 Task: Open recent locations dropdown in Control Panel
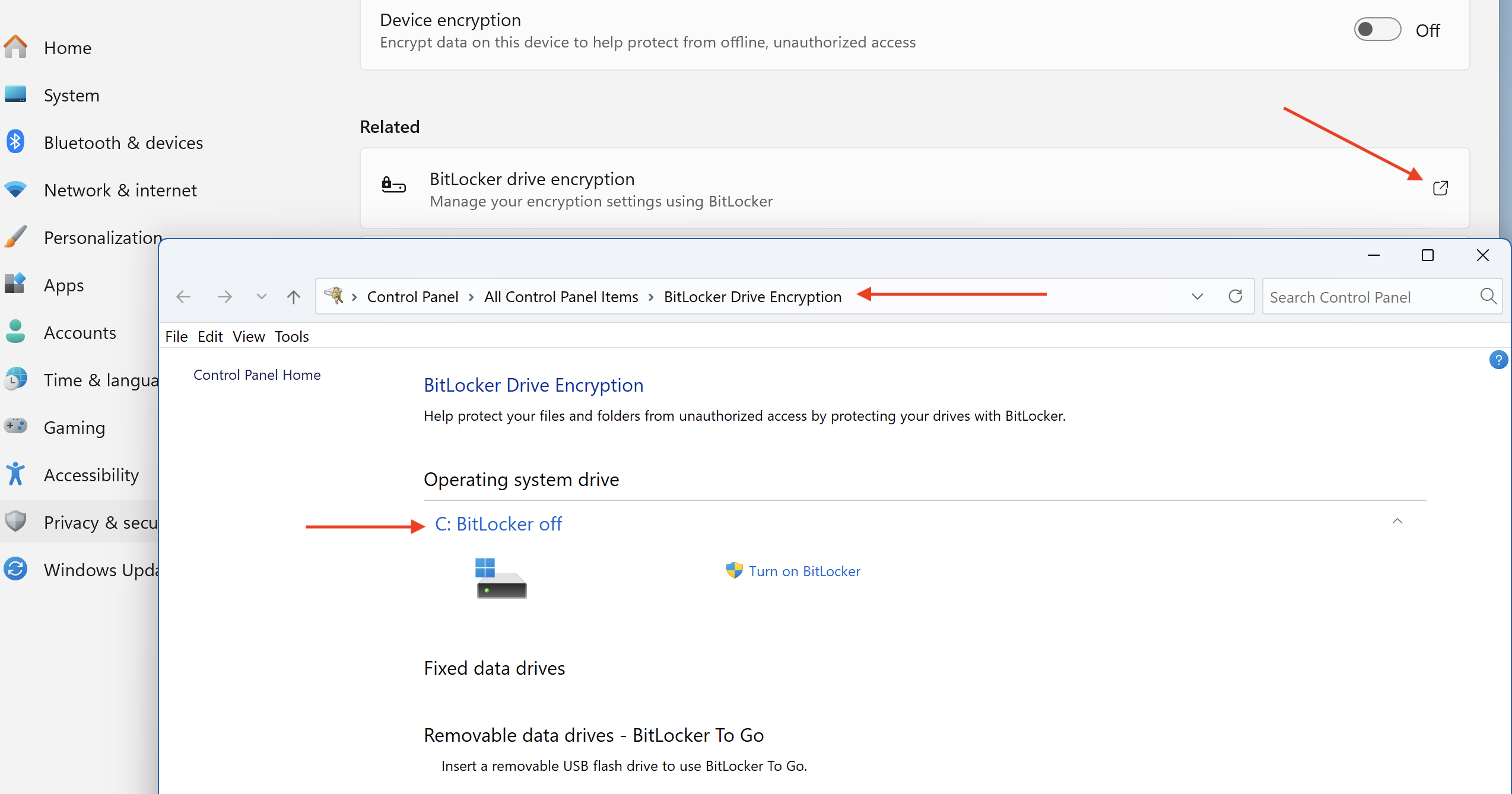coord(261,296)
